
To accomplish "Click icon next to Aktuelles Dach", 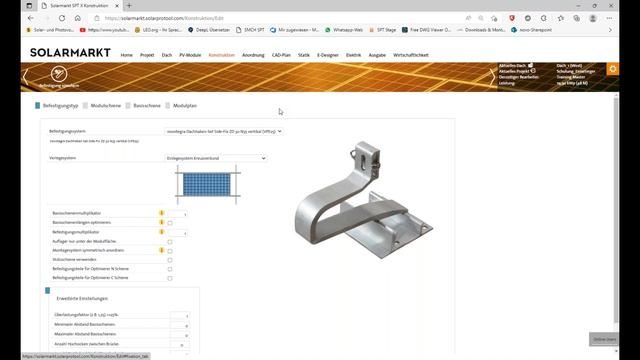I will pos(531,65).
